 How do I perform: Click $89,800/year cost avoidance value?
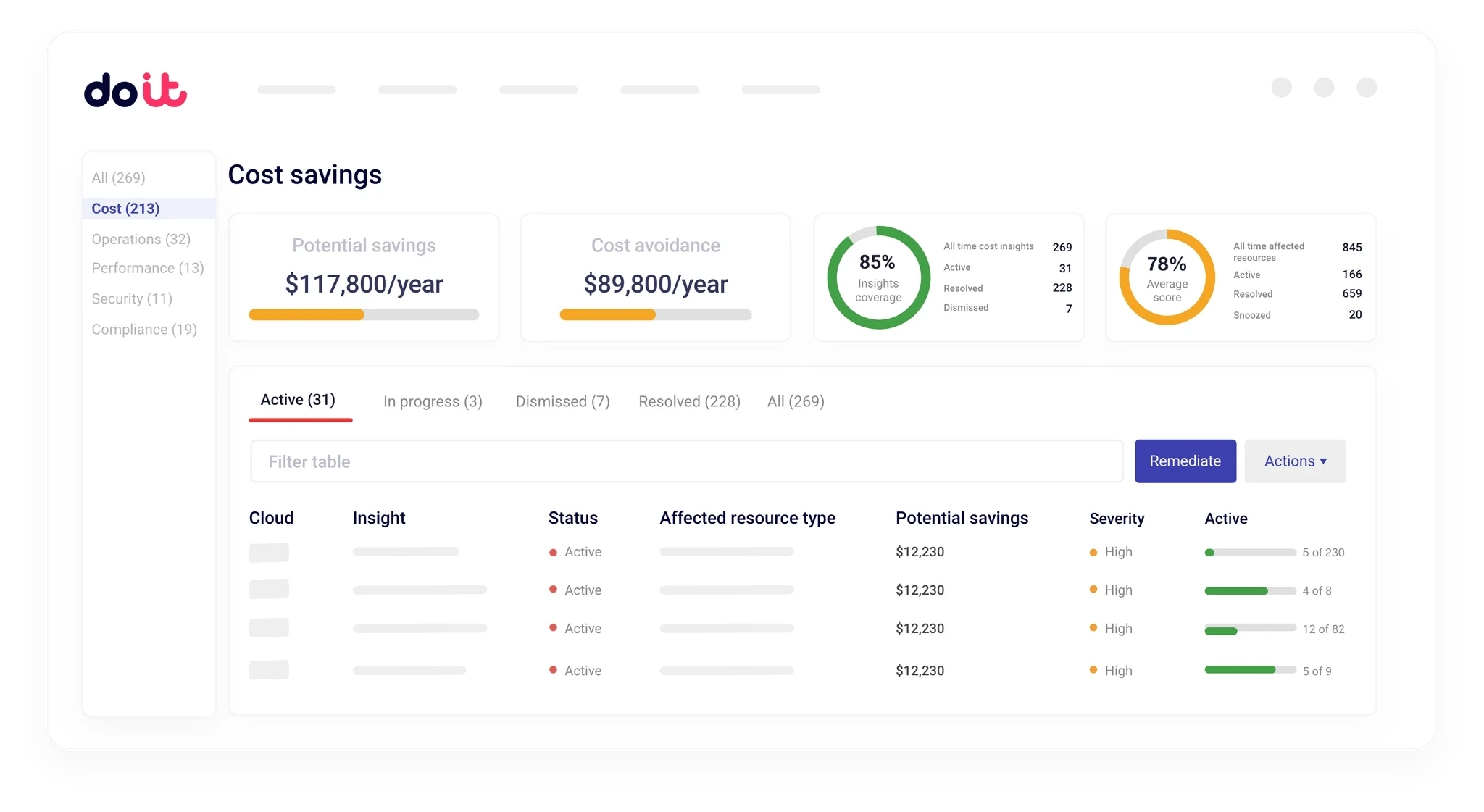pyautogui.click(x=656, y=284)
